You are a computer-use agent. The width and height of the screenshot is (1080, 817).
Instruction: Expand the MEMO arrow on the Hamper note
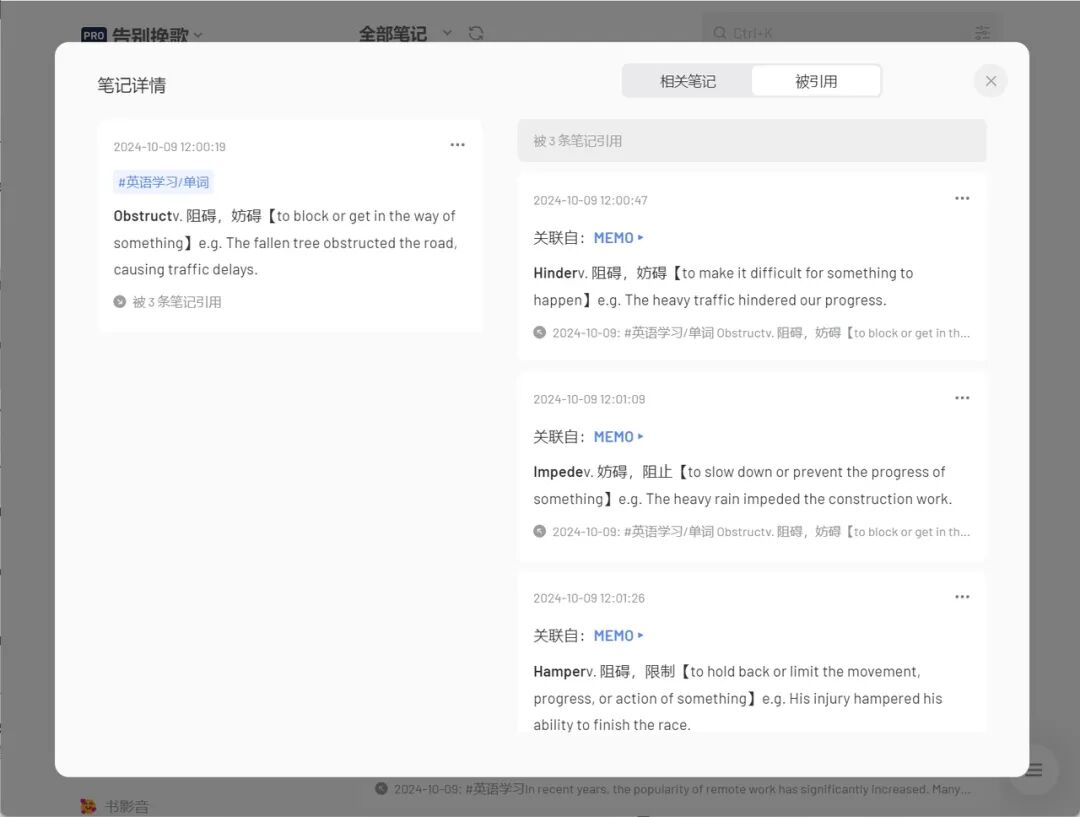tap(641, 636)
